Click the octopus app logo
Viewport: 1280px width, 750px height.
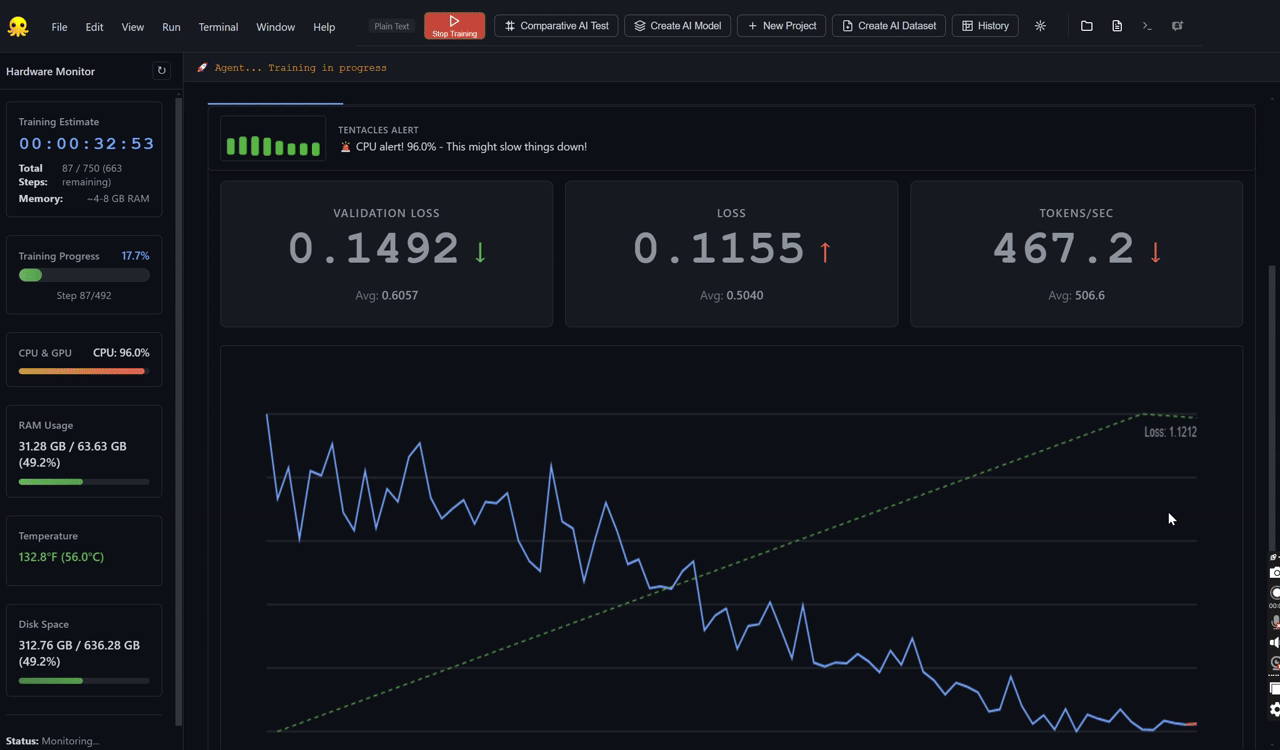[18, 27]
